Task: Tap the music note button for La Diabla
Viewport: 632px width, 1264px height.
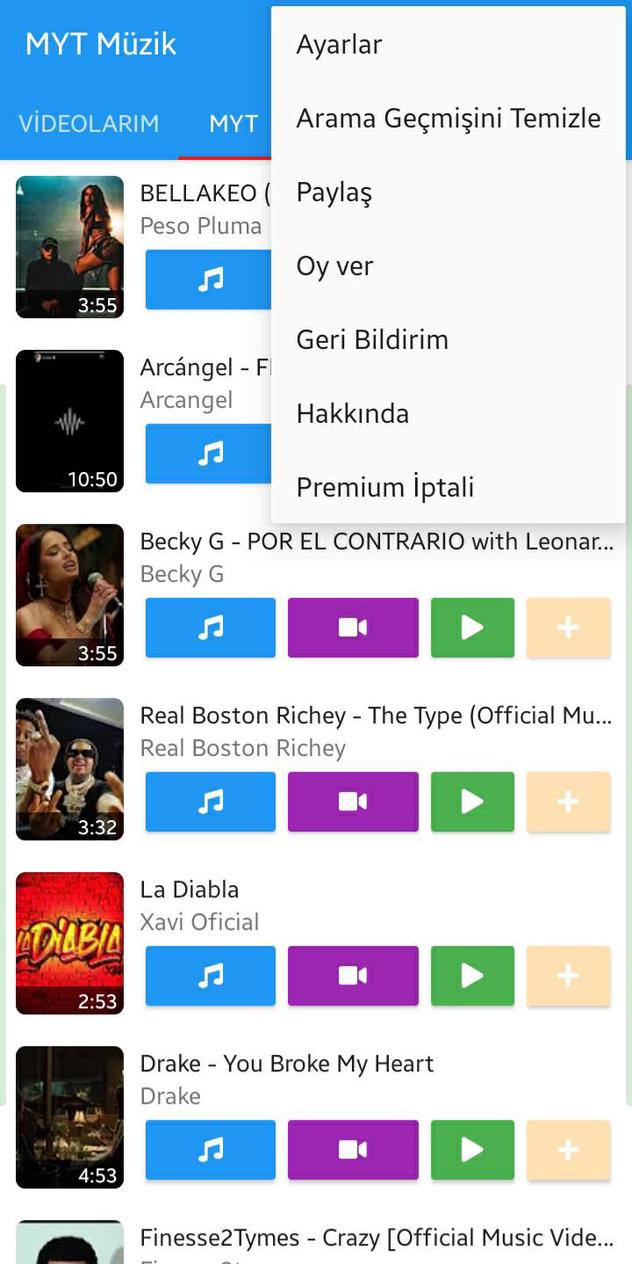Action: point(209,975)
